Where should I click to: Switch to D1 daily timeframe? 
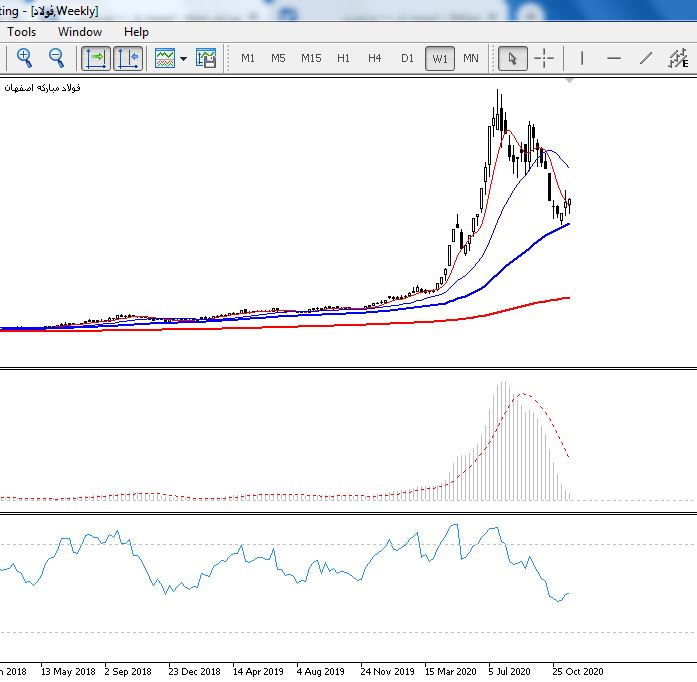pyautogui.click(x=407, y=58)
